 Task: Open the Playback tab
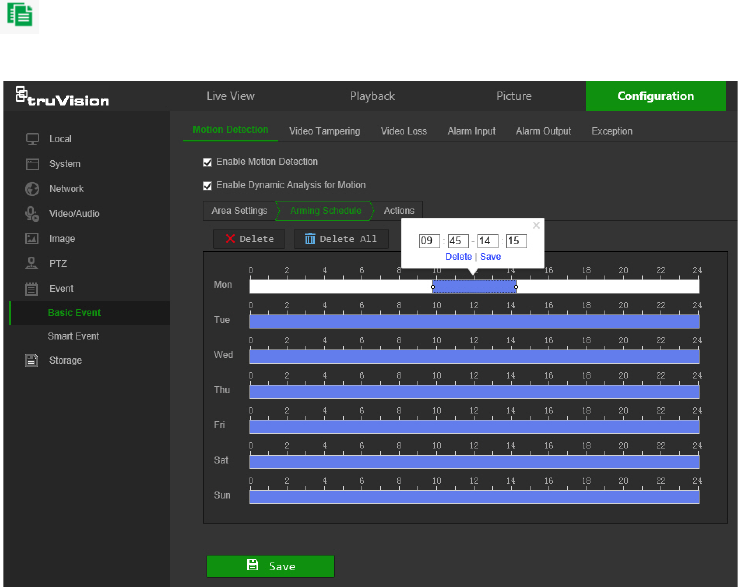tap(372, 96)
